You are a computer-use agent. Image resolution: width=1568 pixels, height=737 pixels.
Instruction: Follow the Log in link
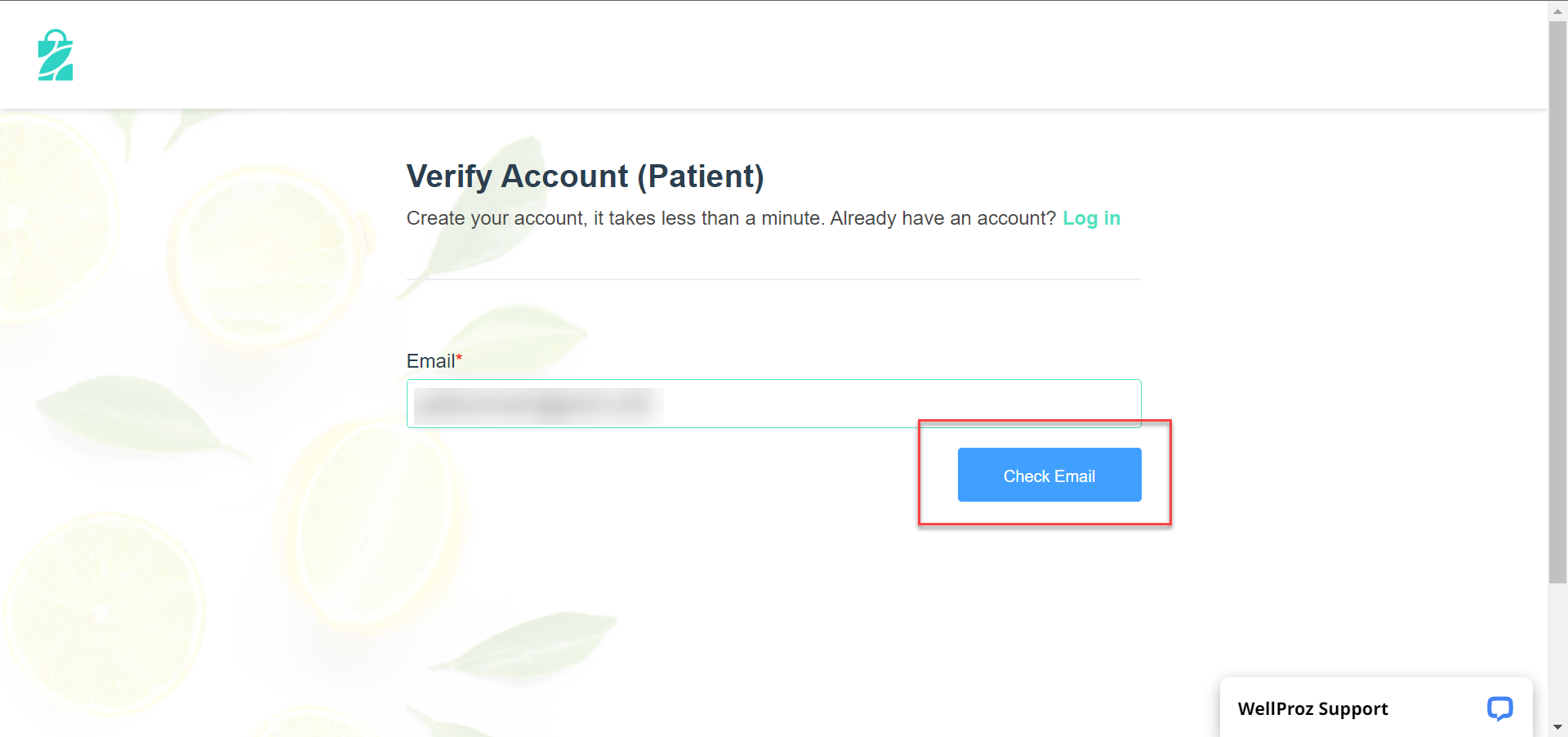(x=1091, y=218)
